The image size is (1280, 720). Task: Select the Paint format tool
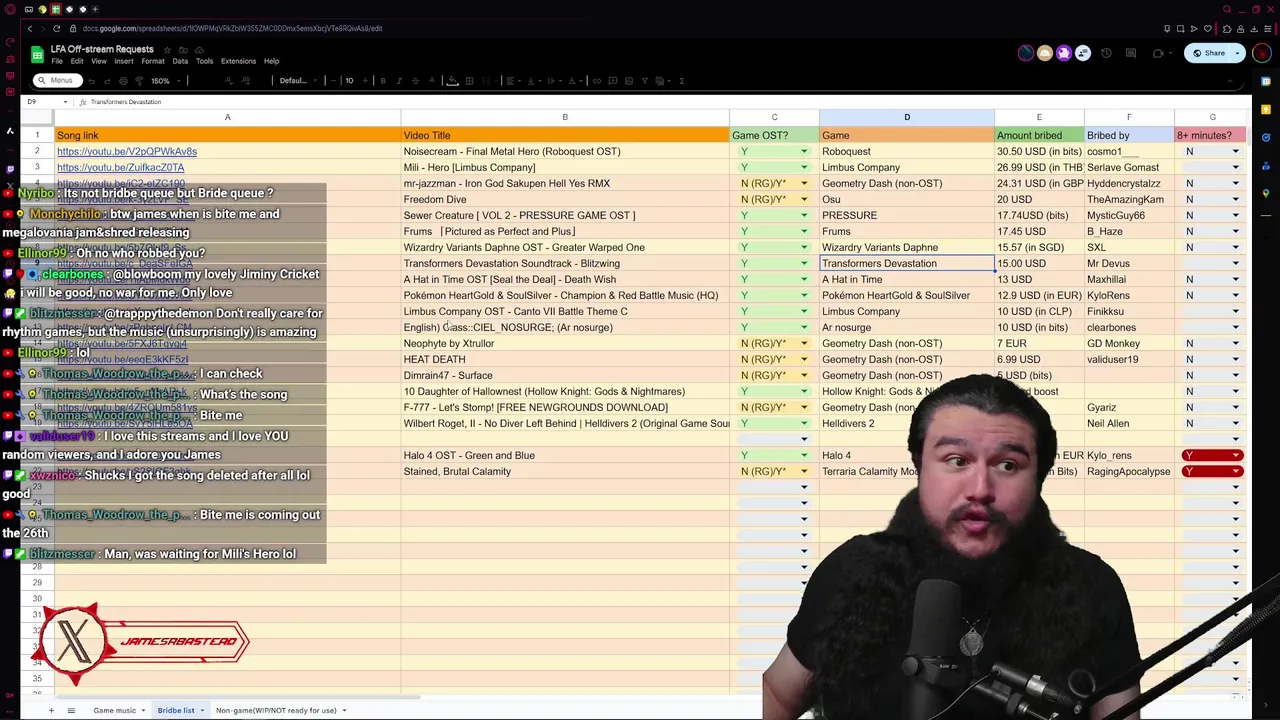139,81
